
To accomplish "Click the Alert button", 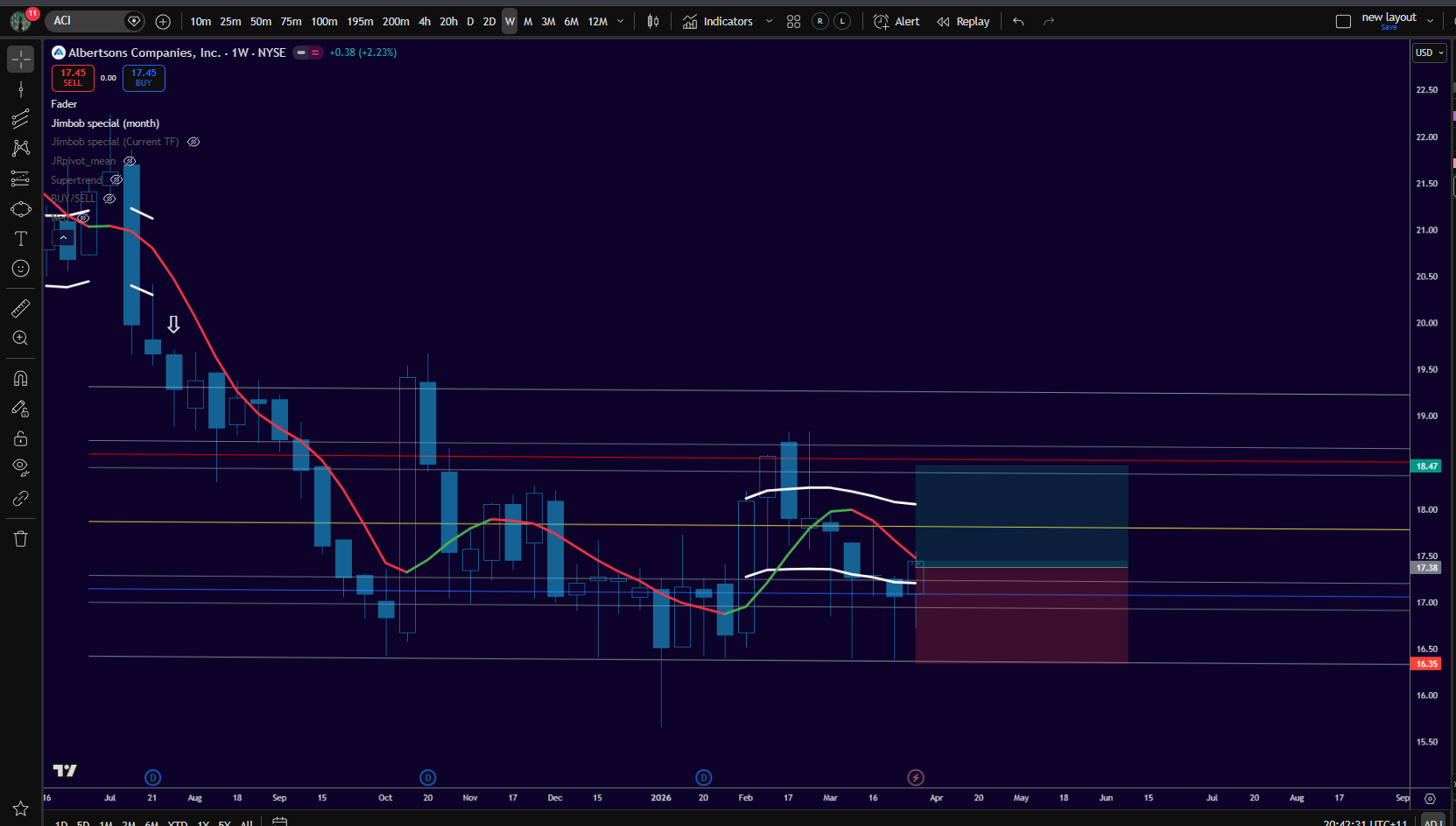I will coord(897,21).
